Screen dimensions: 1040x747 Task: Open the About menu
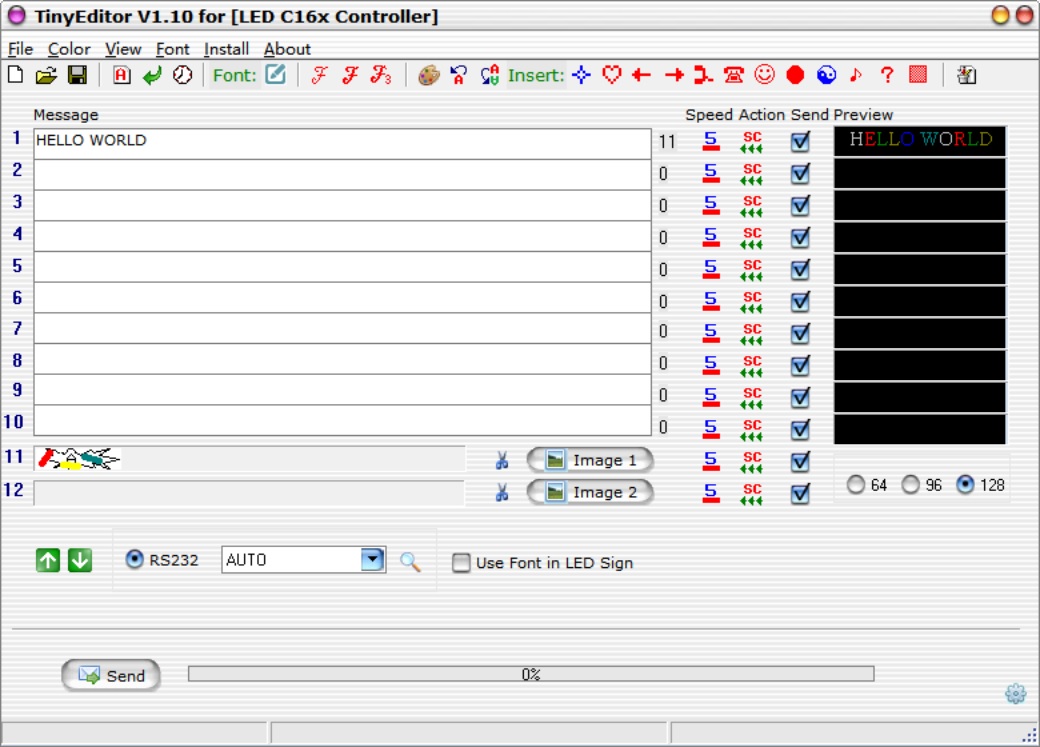click(287, 49)
